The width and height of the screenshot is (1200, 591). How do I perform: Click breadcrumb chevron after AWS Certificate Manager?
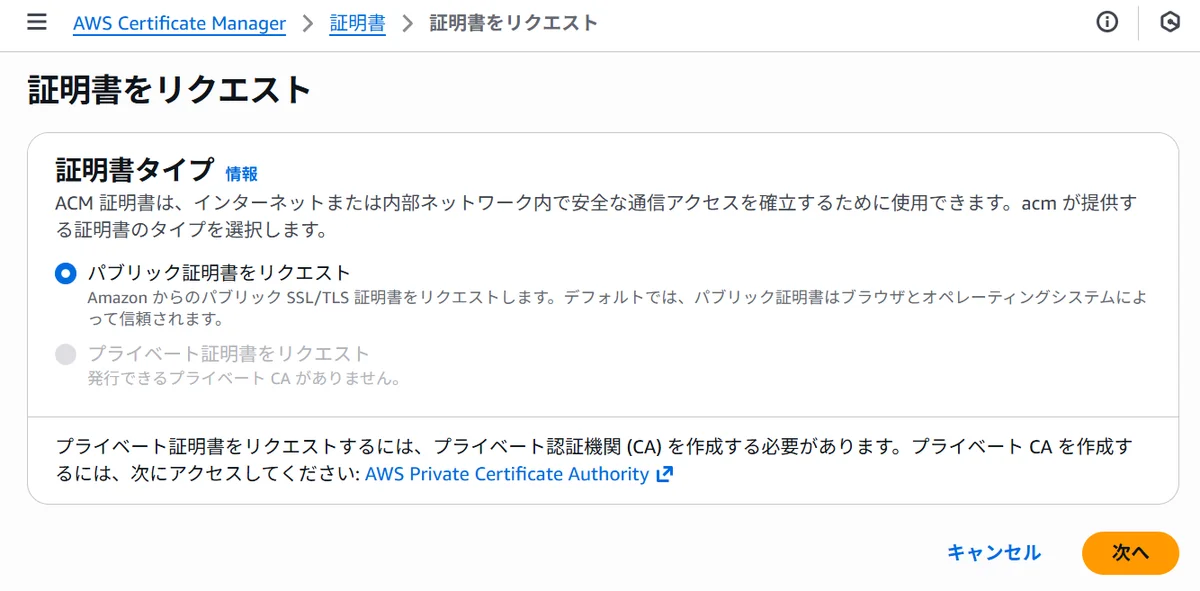[308, 23]
